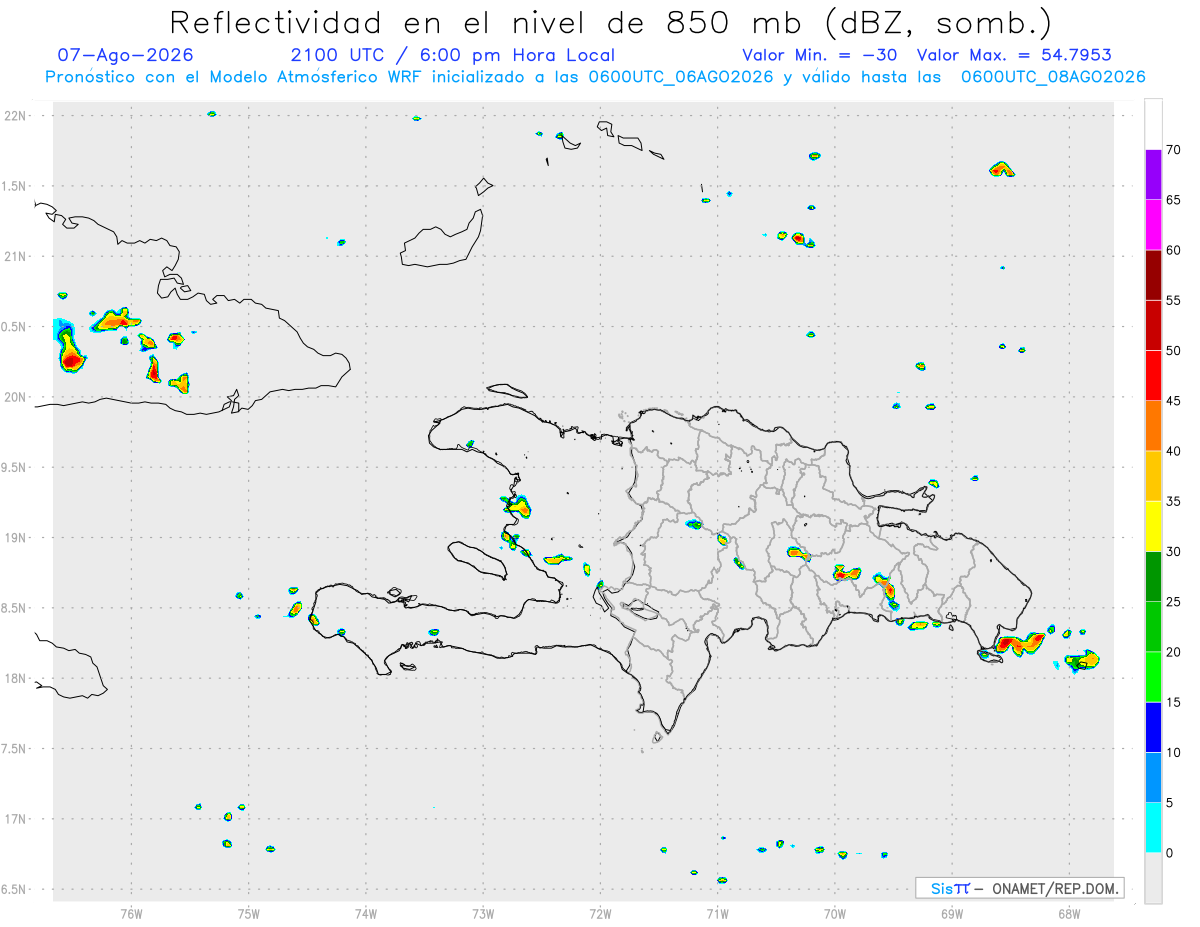Image resolution: width=1200 pixels, height=927 pixels.
Task: Select the colorbar tick label '65'
Action: coord(1173,200)
